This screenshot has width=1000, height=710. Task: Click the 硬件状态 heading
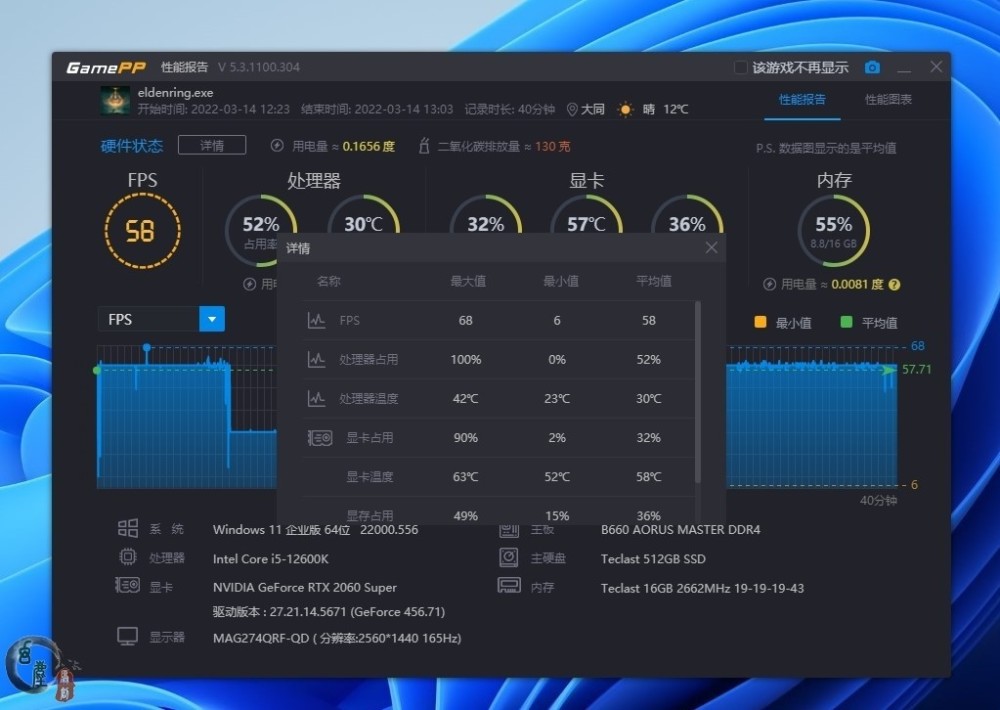click(132, 146)
